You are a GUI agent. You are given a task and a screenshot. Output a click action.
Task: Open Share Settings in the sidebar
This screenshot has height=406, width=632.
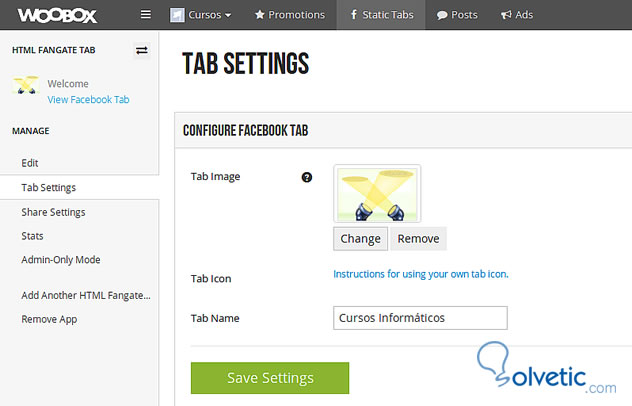coord(53,212)
